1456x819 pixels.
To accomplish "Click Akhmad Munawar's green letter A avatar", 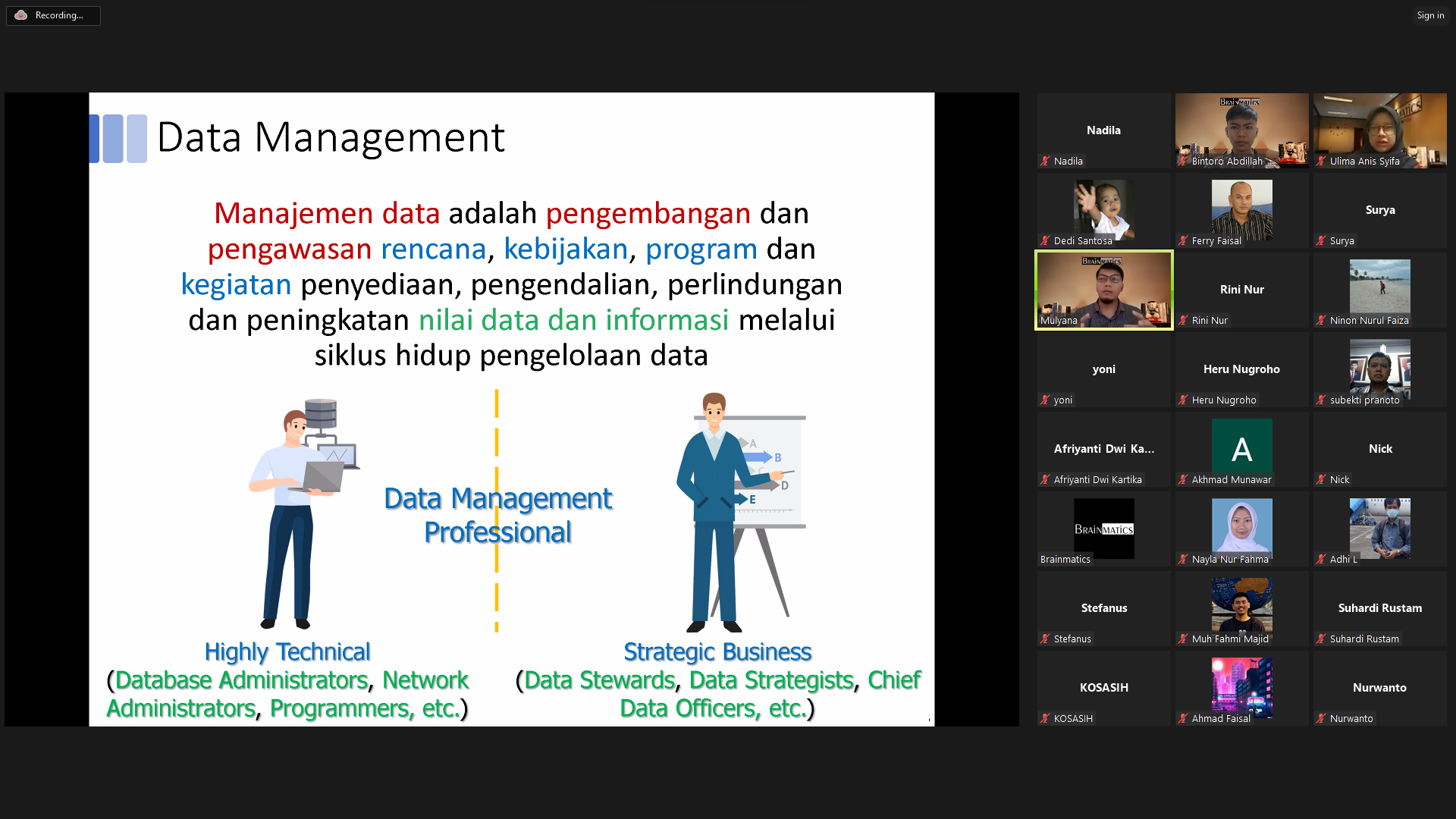I will [x=1241, y=448].
